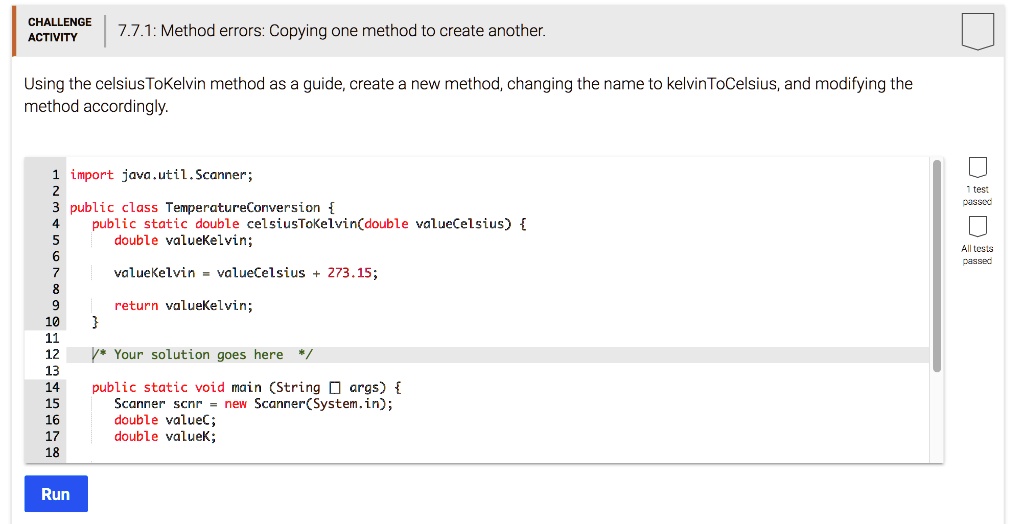This screenshot has height=524, width=1024.
Task: Click 'public class TemperatureConversion' line
Action: [202, 208]
